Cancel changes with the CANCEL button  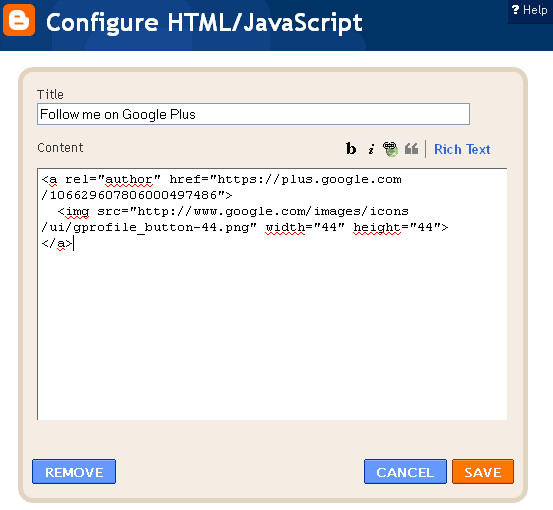[405, 472]
